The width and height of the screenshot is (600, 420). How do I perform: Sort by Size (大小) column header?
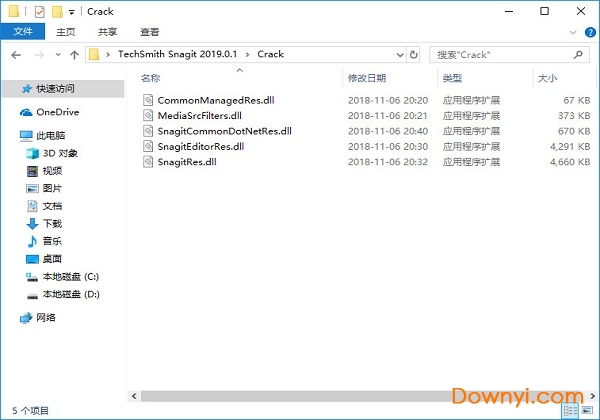coord(547,78)
